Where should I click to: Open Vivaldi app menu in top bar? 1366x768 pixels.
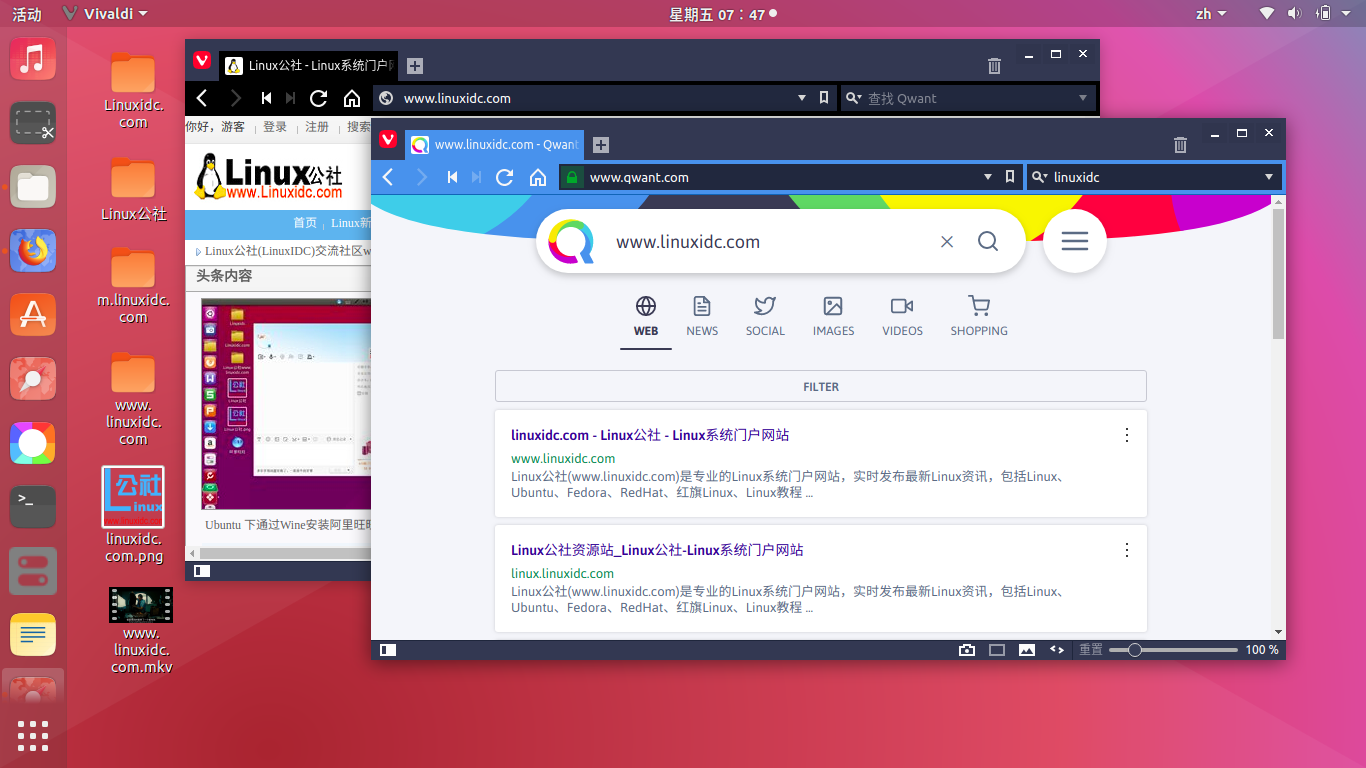pos(105,14)
